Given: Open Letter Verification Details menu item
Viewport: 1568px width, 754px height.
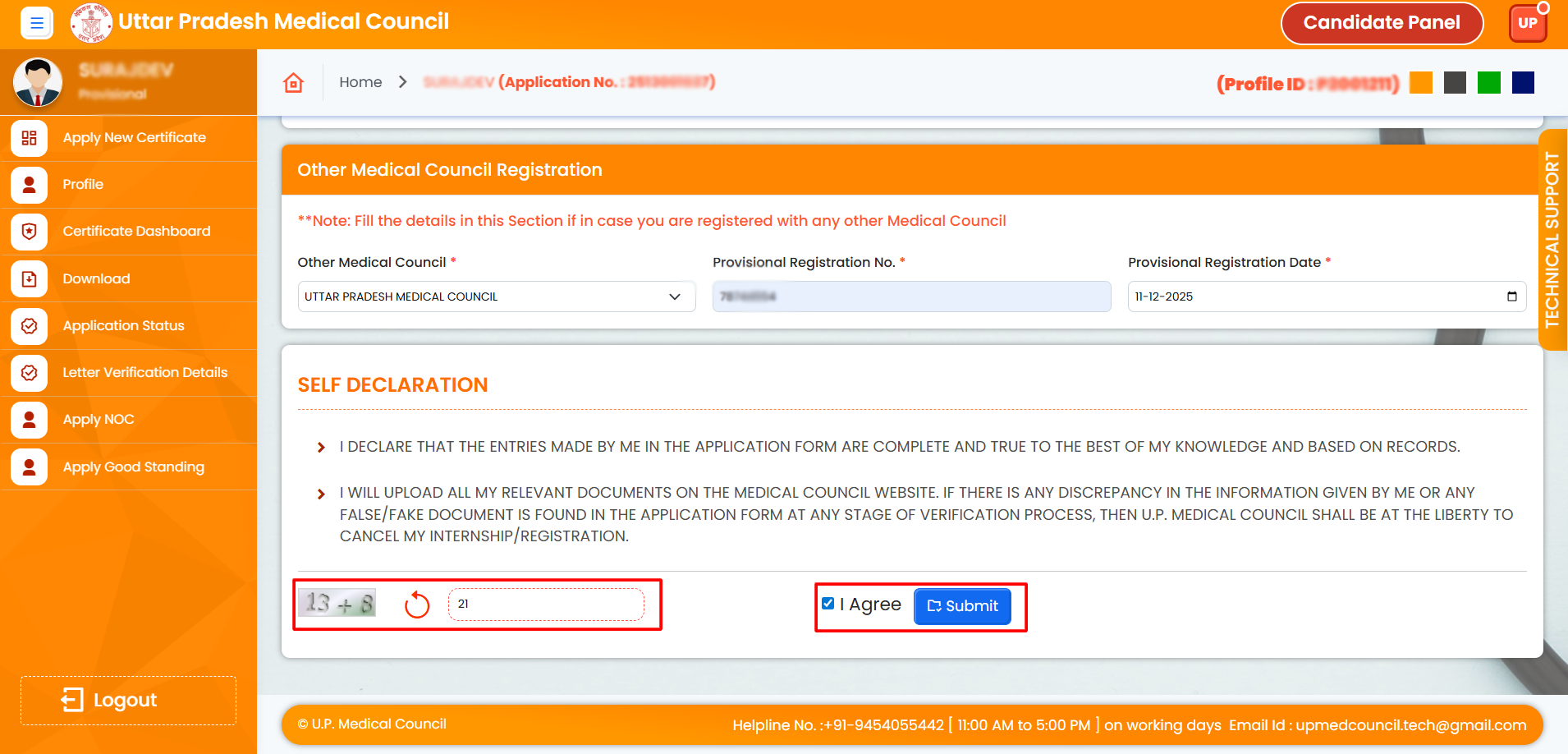Looking at the screenshot, I should [x=144, y=373].
